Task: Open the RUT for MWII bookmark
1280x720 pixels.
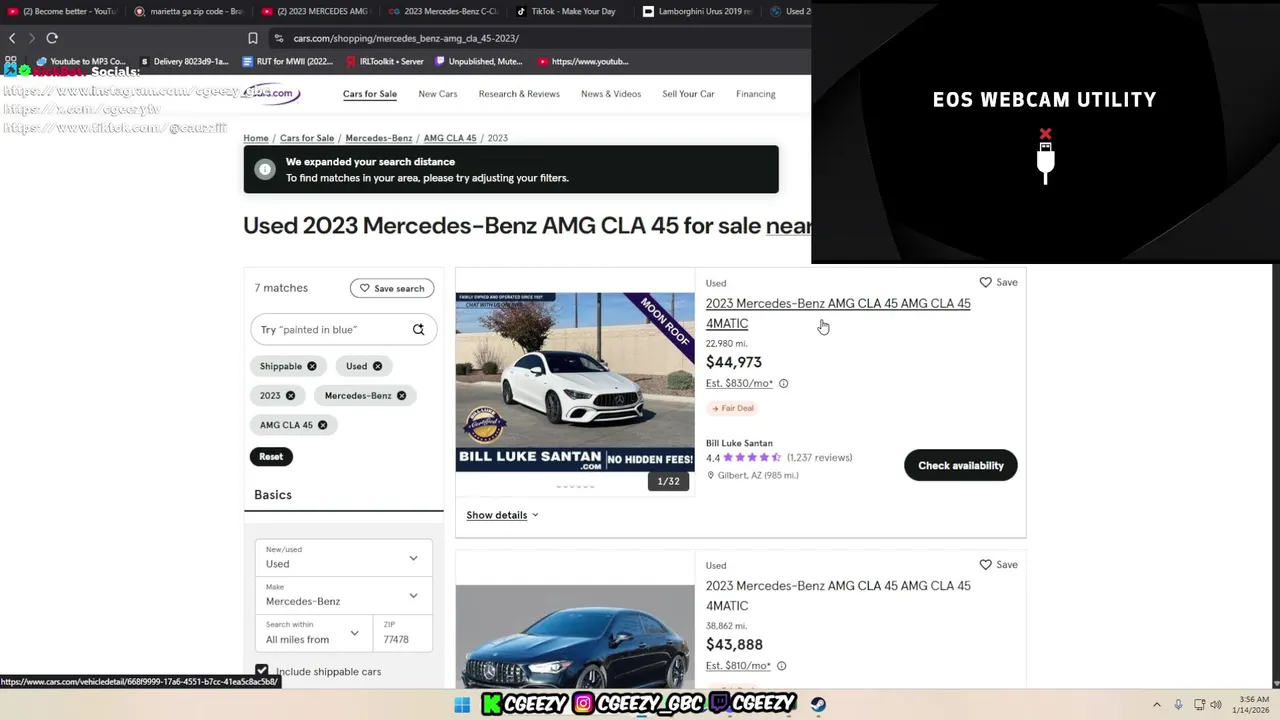Action: point(288,61)
